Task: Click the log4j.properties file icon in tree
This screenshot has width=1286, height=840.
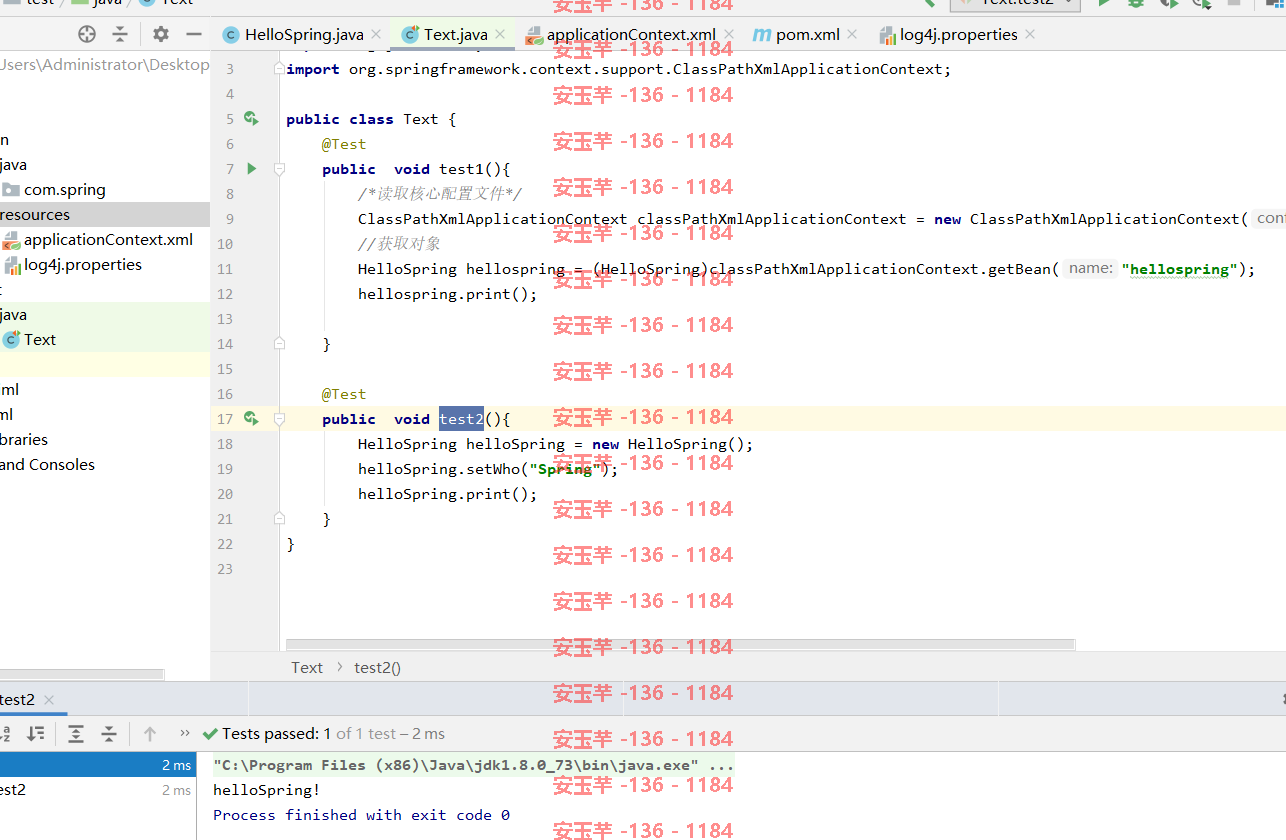Action: 12,265
